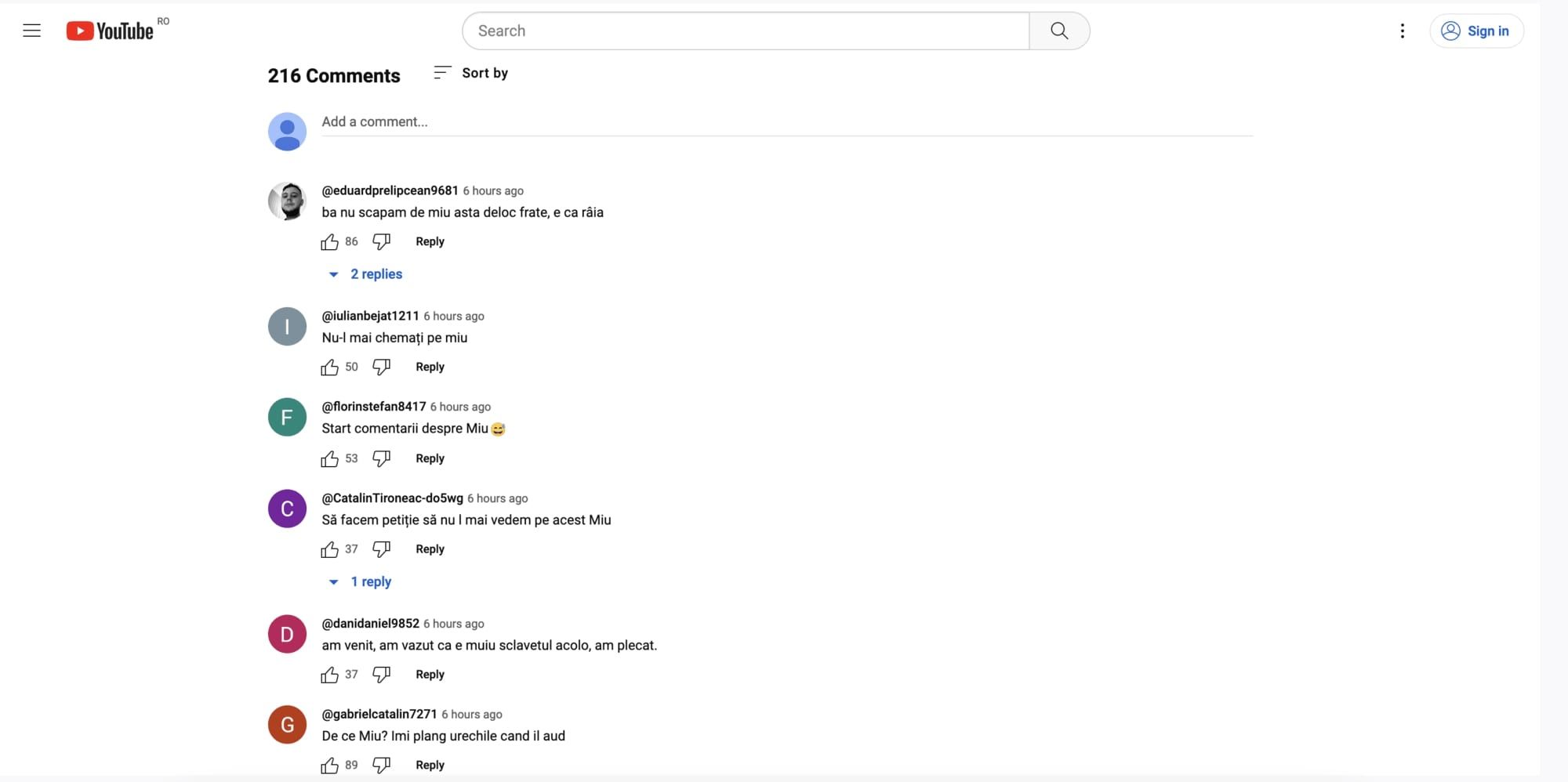
Task: Like the comment by @florinstefan8417
Action: pos(330,459)
